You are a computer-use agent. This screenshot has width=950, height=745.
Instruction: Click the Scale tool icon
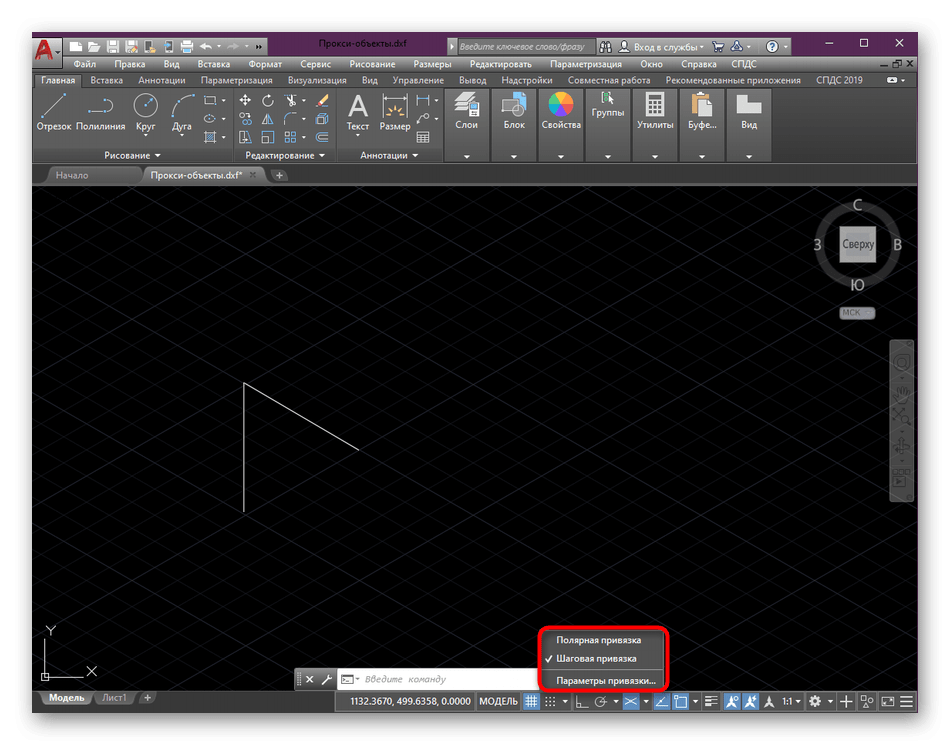pyautogui.click(x=268, y=137)
